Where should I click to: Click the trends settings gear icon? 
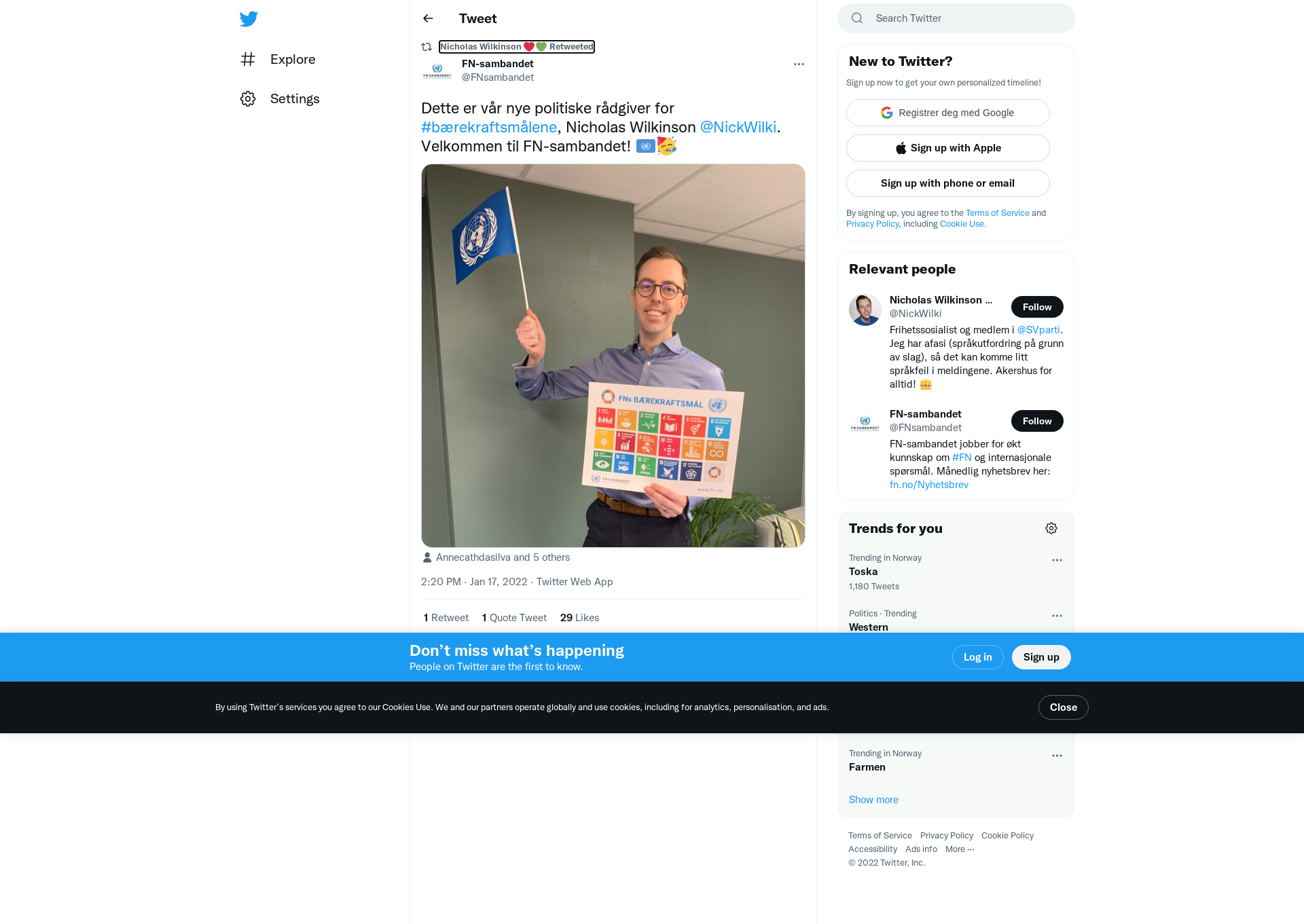(x=1051, y=528)
